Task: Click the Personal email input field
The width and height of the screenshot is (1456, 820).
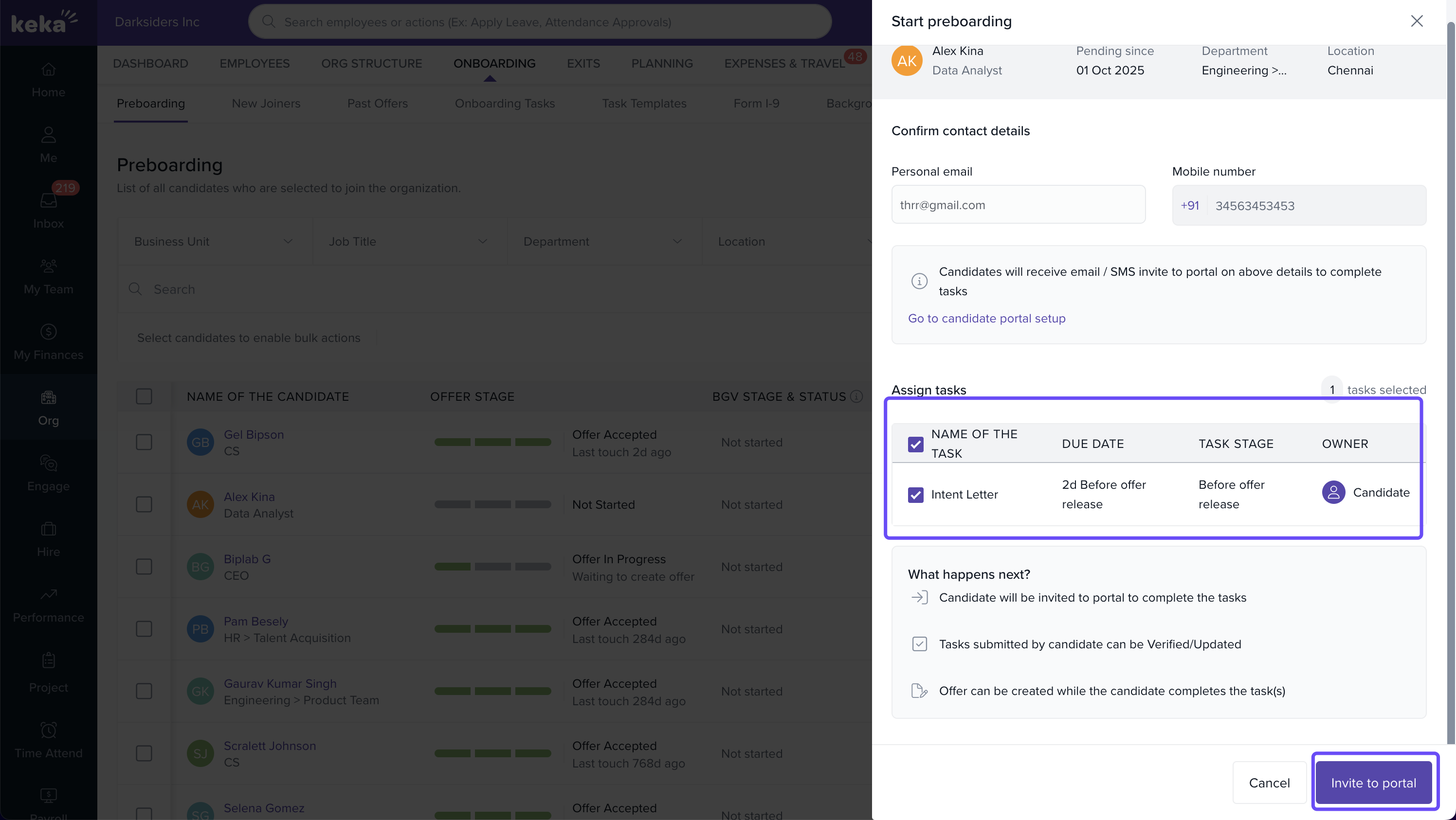Action: point(1018,205)
